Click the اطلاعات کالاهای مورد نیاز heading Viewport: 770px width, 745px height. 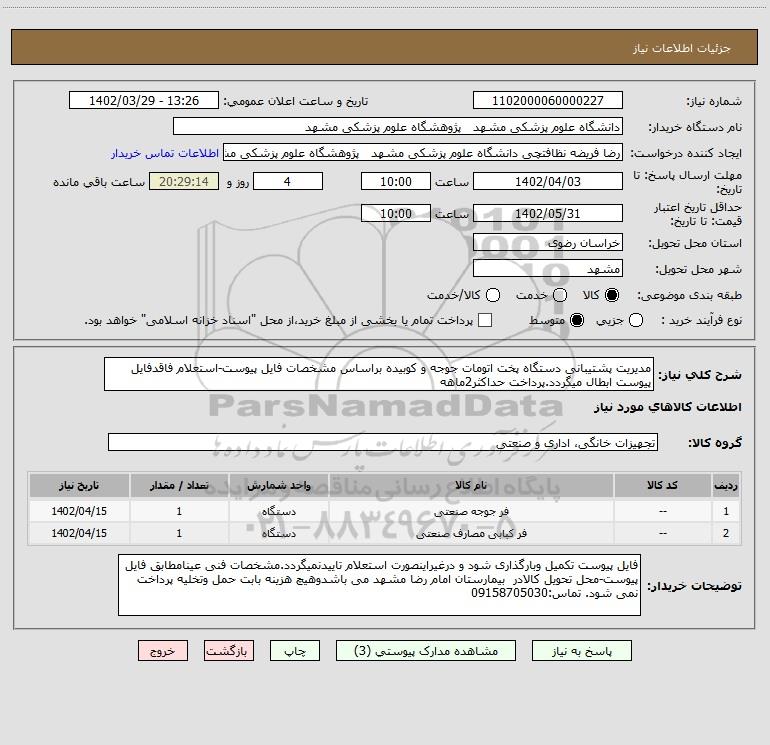tap(667, 407)
